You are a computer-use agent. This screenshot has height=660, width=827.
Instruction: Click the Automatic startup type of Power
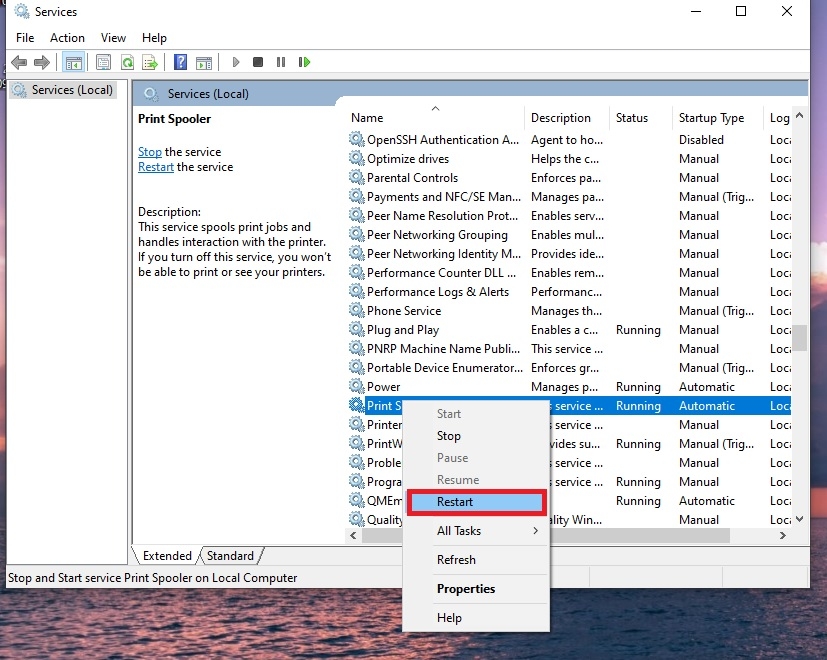pyautogui.click(x=707, y=387)
